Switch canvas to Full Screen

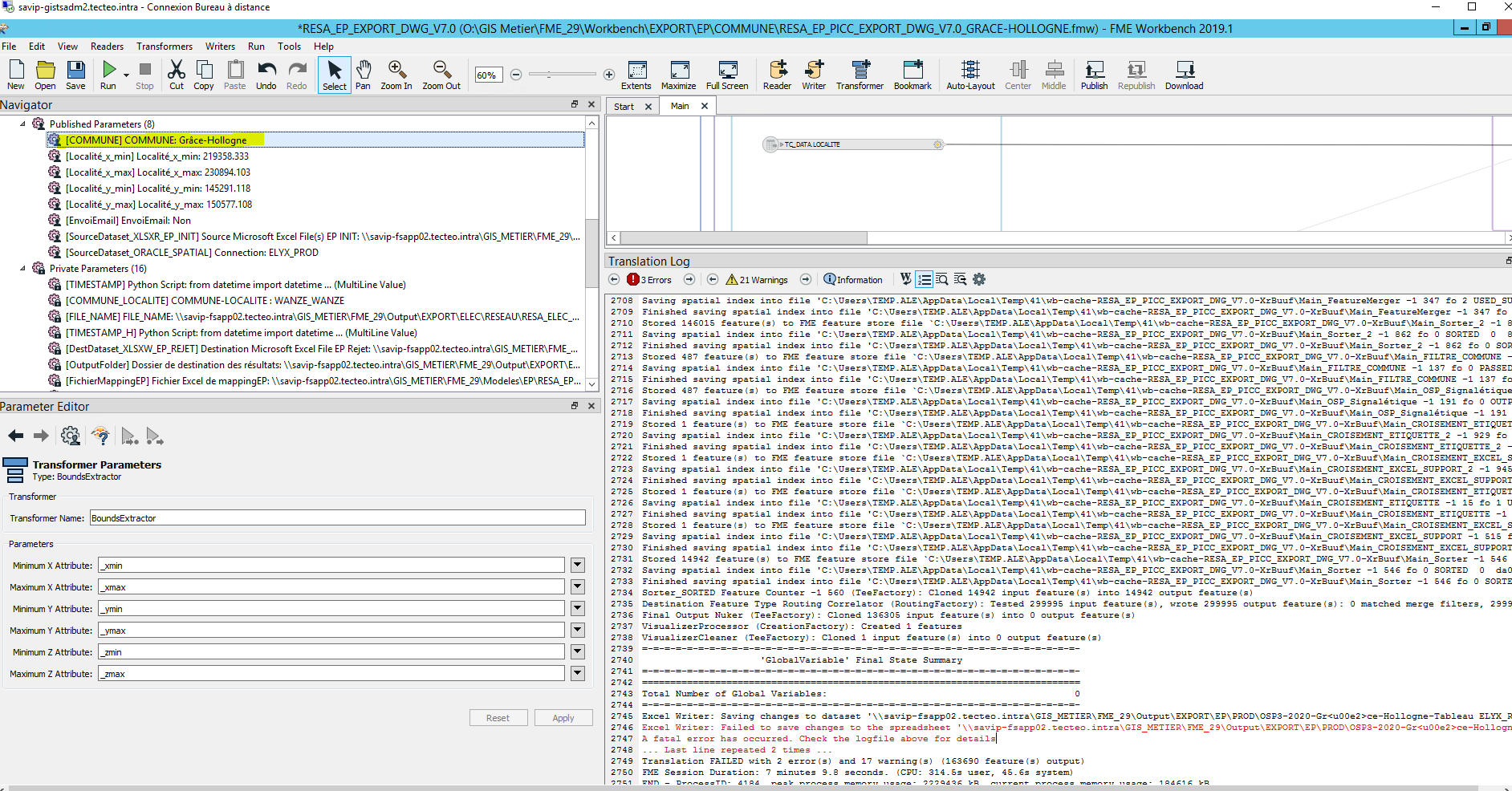[727, 75]
